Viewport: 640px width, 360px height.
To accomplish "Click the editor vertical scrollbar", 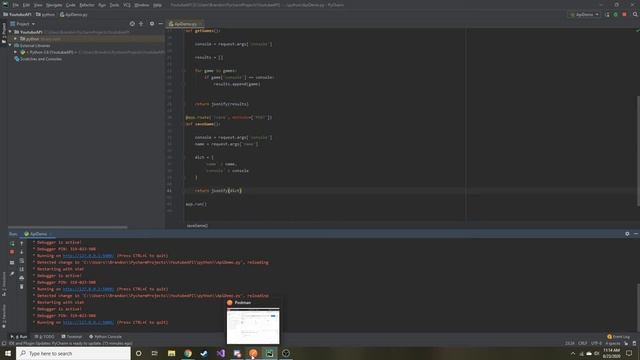I will [638, 151].
